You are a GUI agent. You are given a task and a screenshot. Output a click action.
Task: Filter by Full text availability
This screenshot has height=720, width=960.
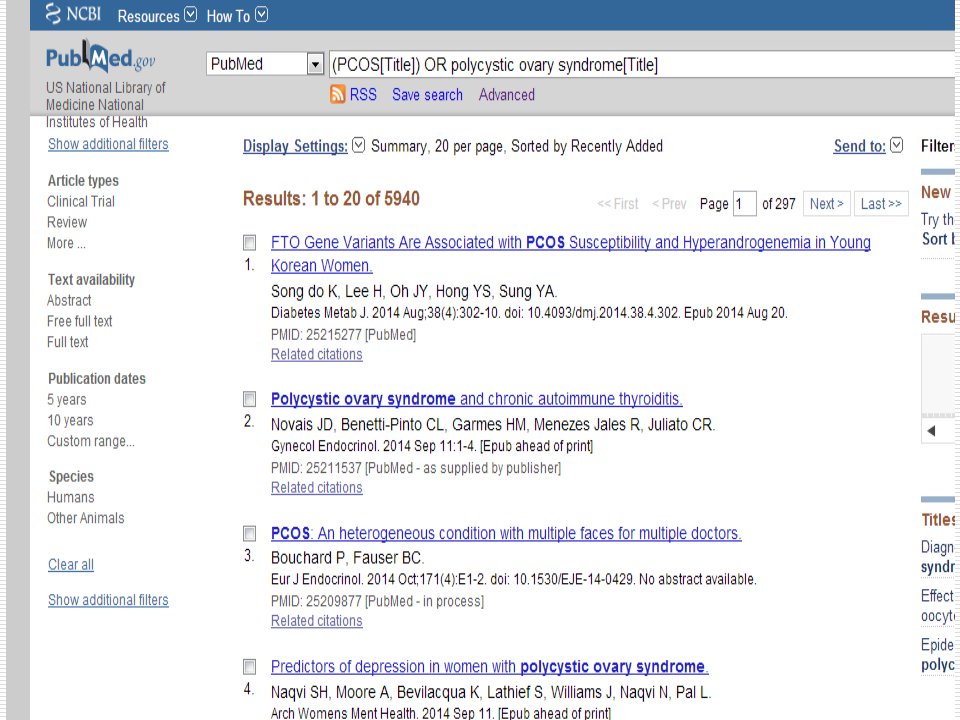[x=68, y=342]
